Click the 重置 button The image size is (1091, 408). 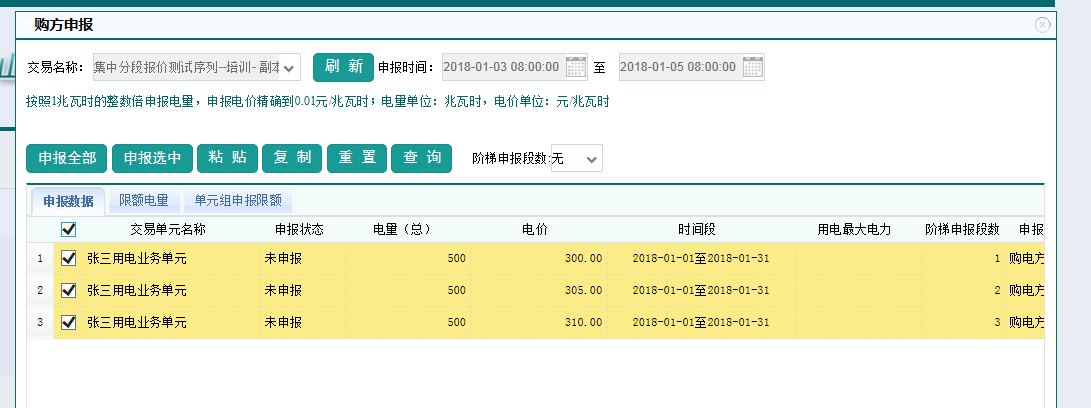(357, 158)
